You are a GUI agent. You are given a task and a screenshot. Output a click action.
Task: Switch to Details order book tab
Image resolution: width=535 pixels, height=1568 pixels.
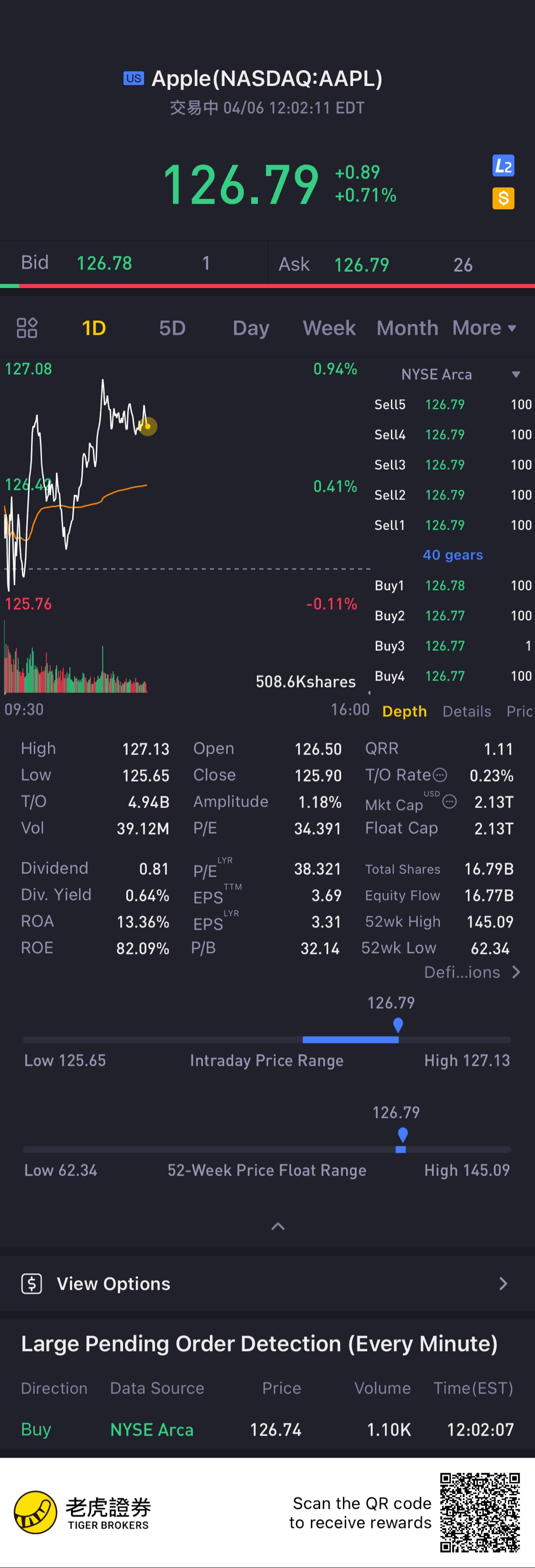click(466, 711)
